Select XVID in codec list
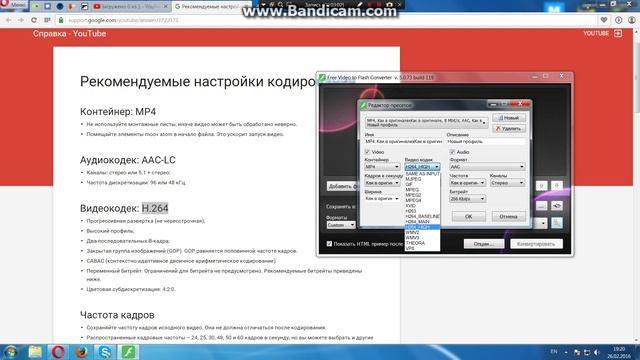640x360 pixels. (x=422, y=206)
